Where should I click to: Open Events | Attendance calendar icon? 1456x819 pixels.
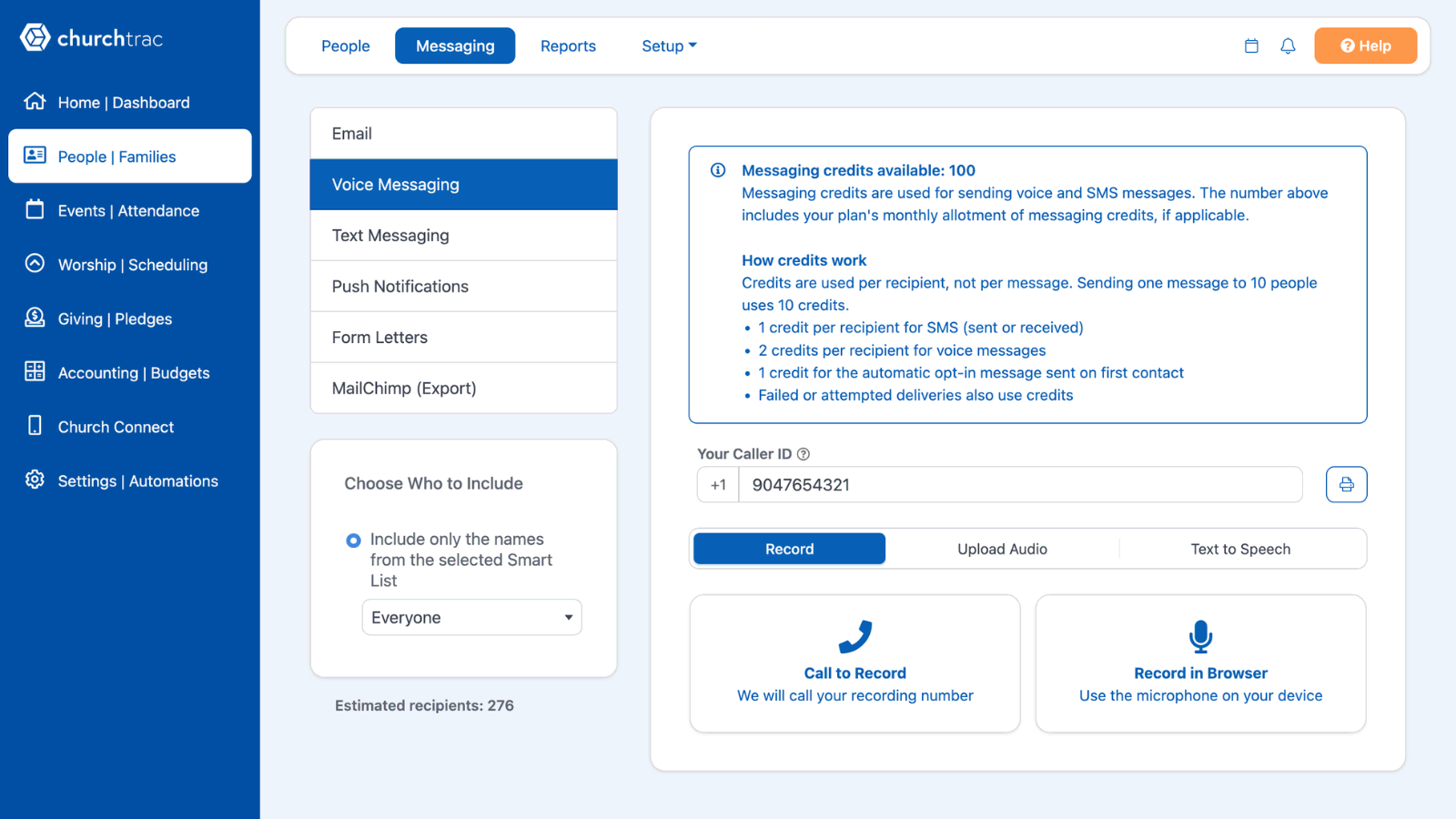point(35,209)
